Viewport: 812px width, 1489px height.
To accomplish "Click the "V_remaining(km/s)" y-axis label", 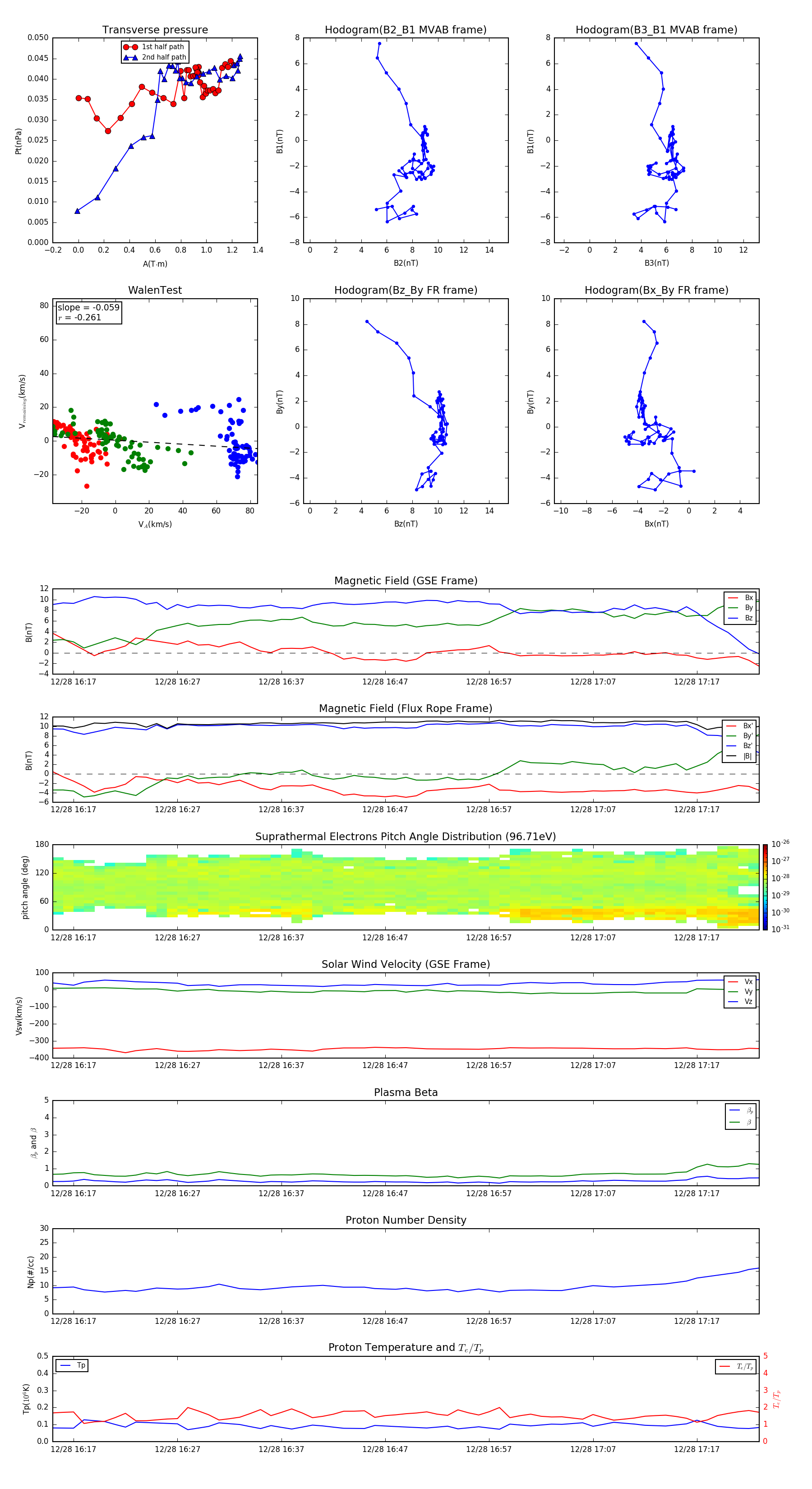I will pyautogui.click(x=22, y=401).
